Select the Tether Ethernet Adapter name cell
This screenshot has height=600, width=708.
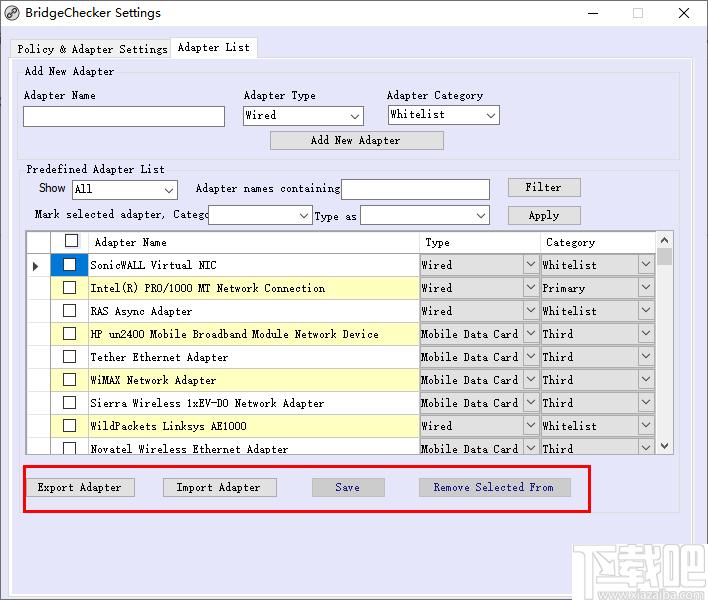(253, 357)
